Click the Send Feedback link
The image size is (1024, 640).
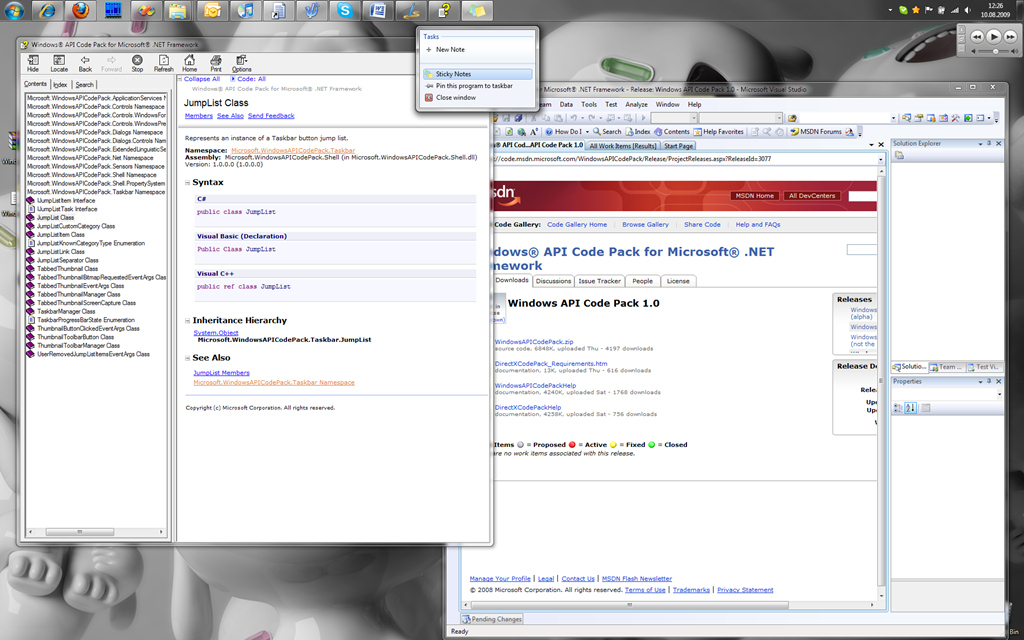point(271,116)
